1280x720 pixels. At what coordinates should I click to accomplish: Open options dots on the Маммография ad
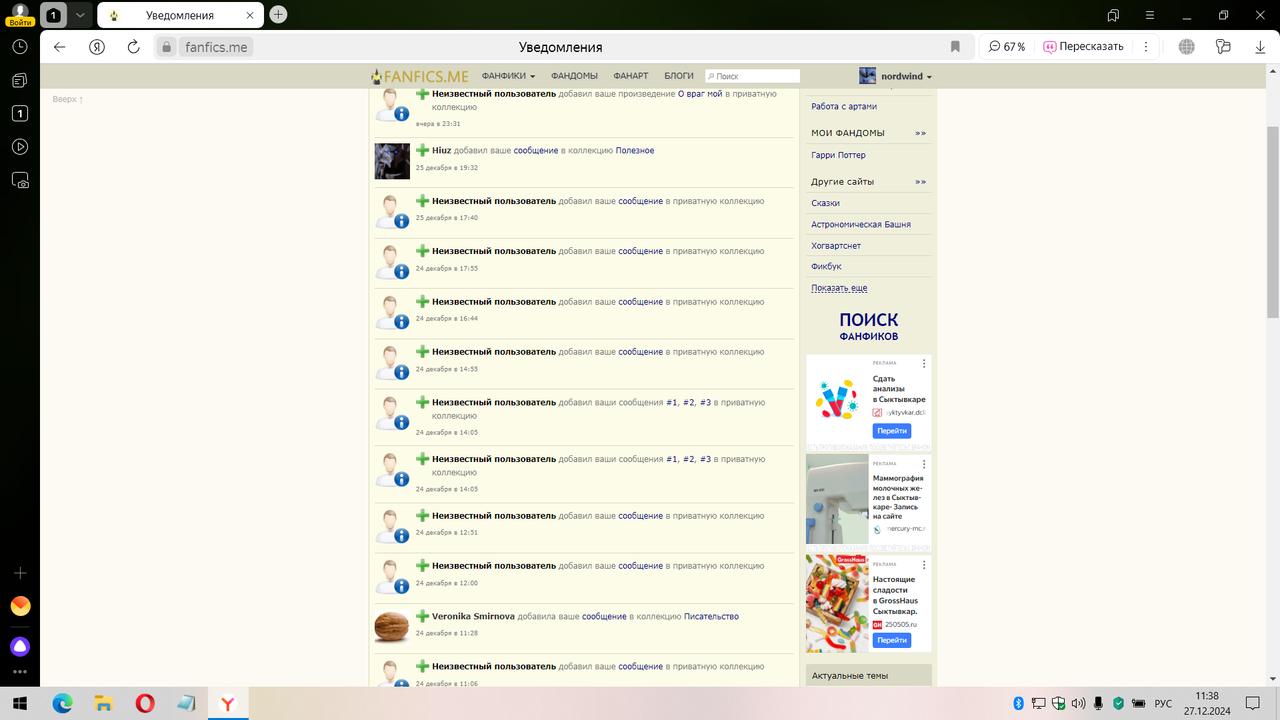tap(924, 464)
